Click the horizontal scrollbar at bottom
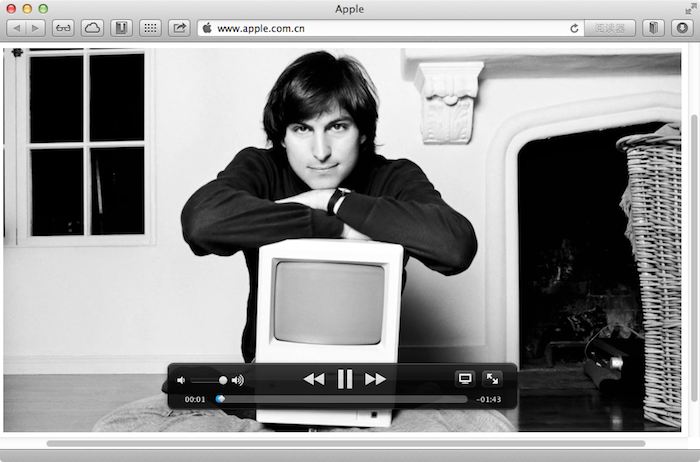The height and width of the screenshot is (462, 700). 346,444
